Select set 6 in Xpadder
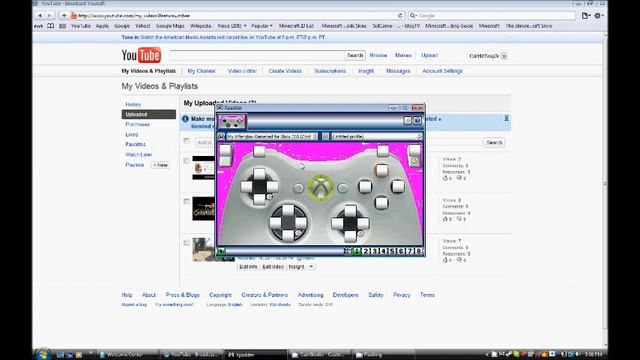The width and height of the screenshot is (640, 360). coord(401,251)
